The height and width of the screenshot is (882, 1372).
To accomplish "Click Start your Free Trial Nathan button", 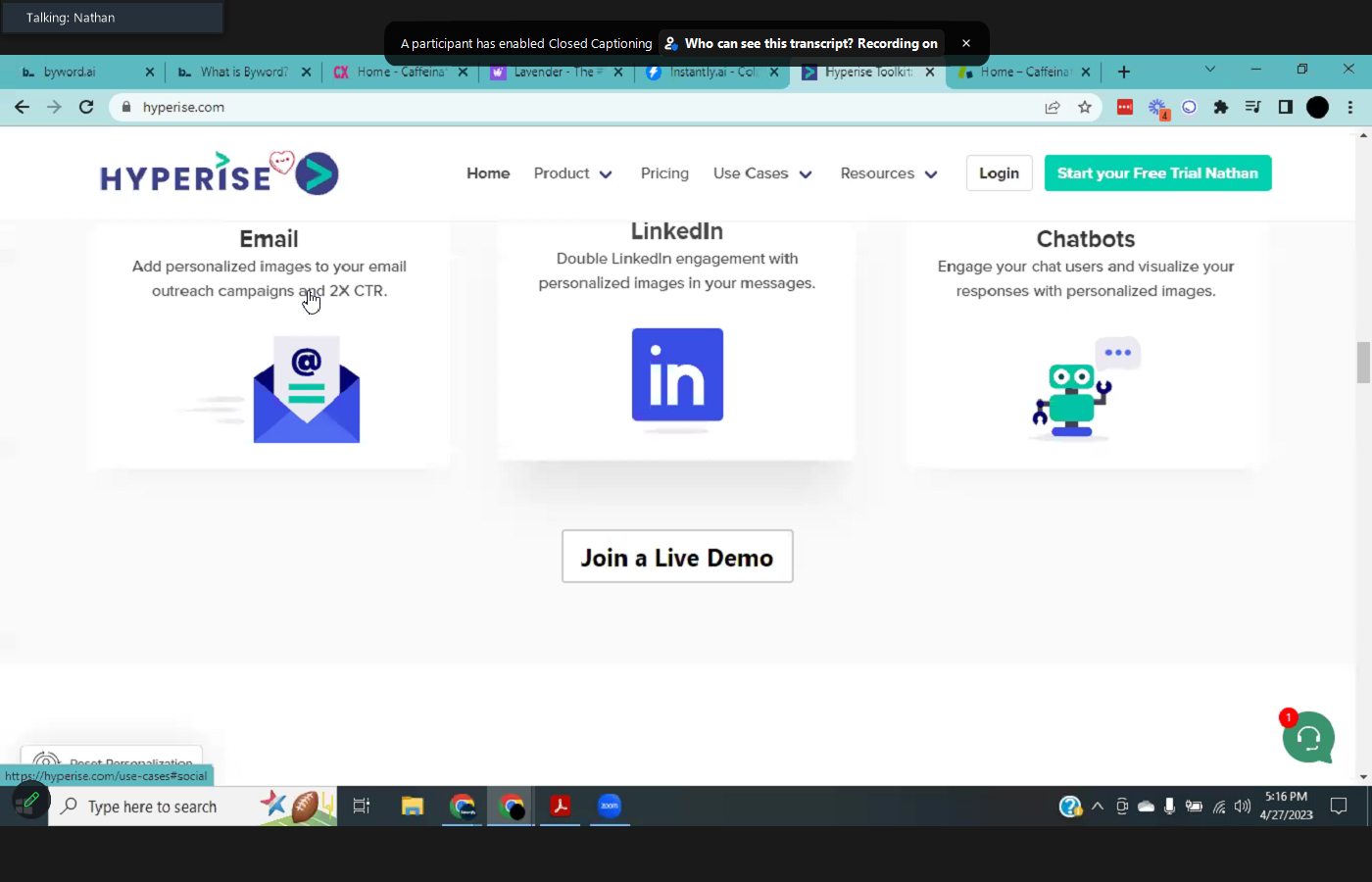I will tap(1157, 173).
